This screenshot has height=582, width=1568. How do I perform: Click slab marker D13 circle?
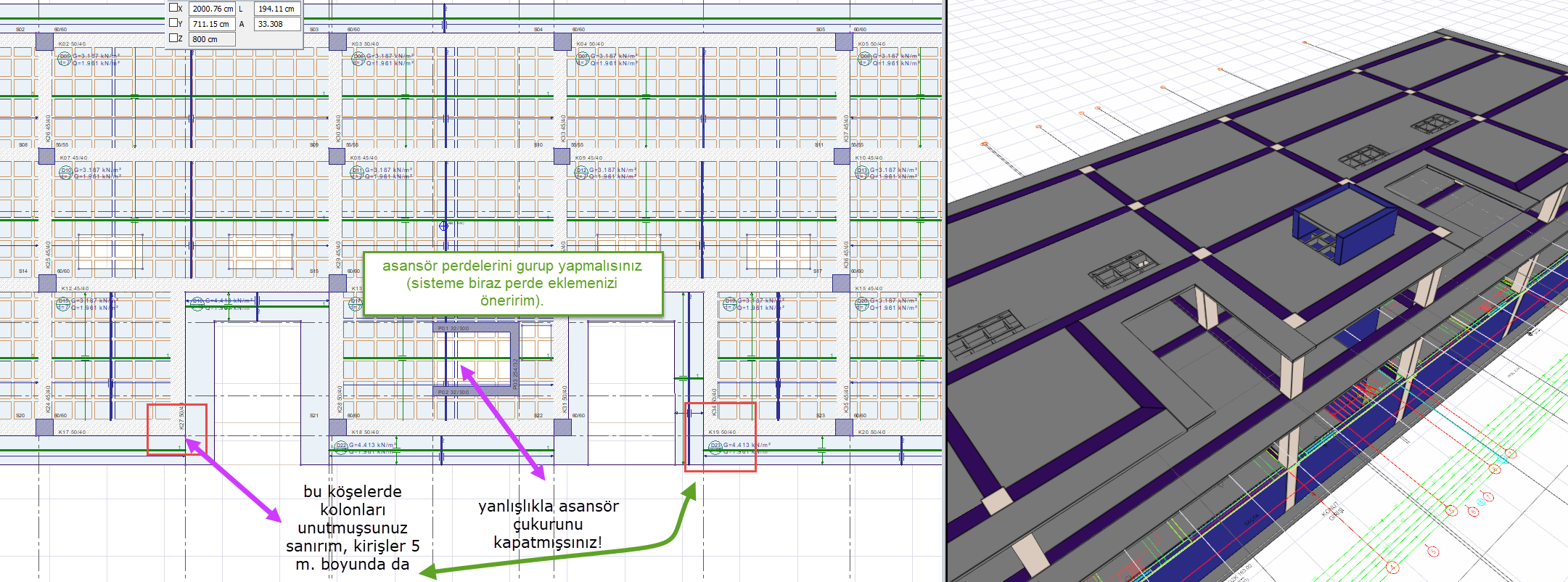pyautogui.click(x=861, y=173)
